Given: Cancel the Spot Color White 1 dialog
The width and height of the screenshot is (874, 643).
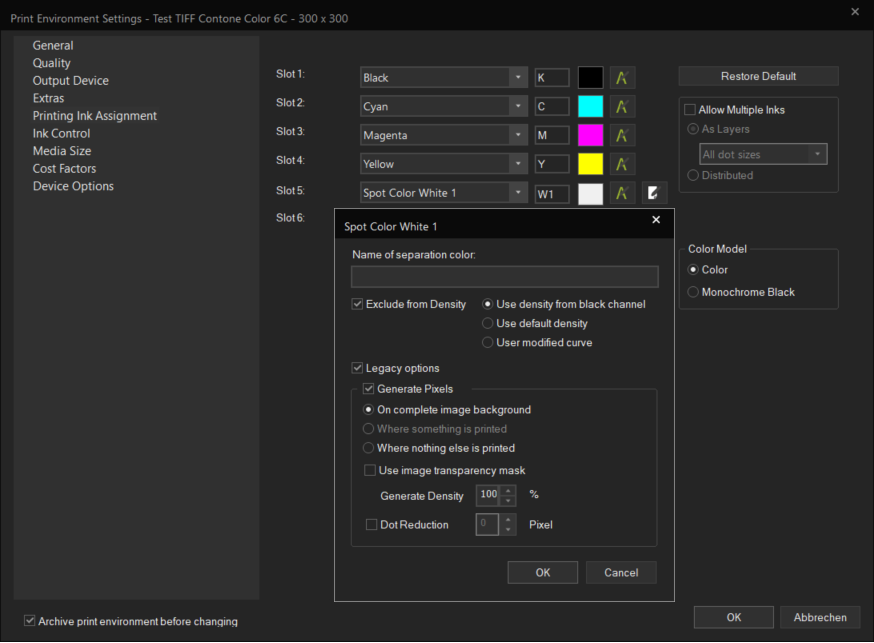Looking at the screenshot, I should click(x=621, y=572).
